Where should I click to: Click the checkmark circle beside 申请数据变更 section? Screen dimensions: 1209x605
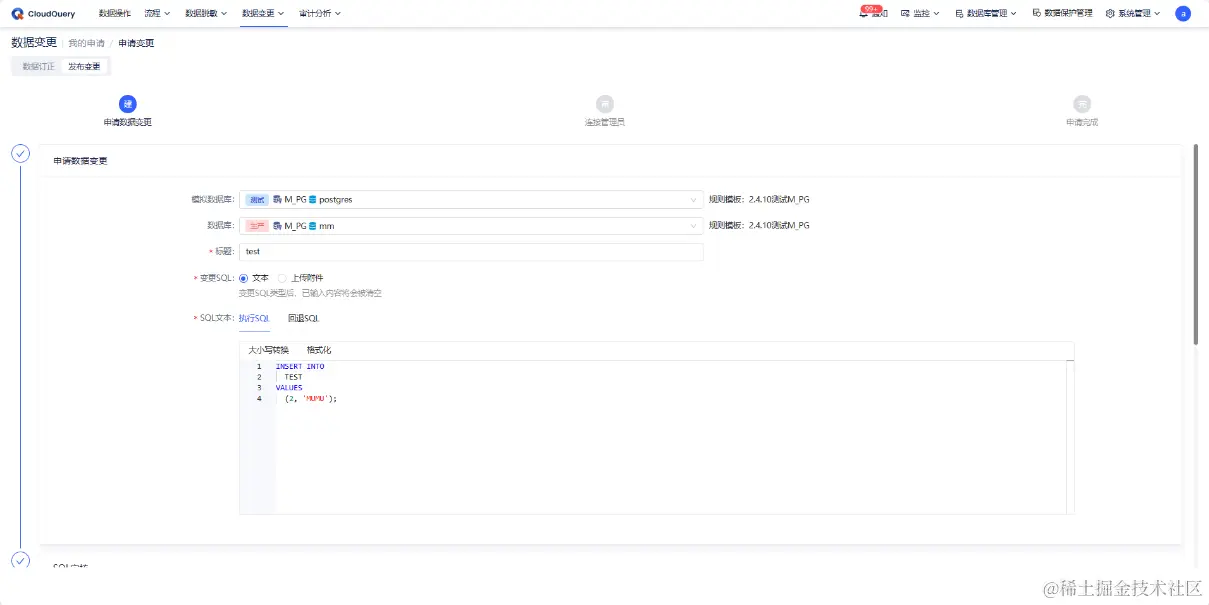coord(20,153)
